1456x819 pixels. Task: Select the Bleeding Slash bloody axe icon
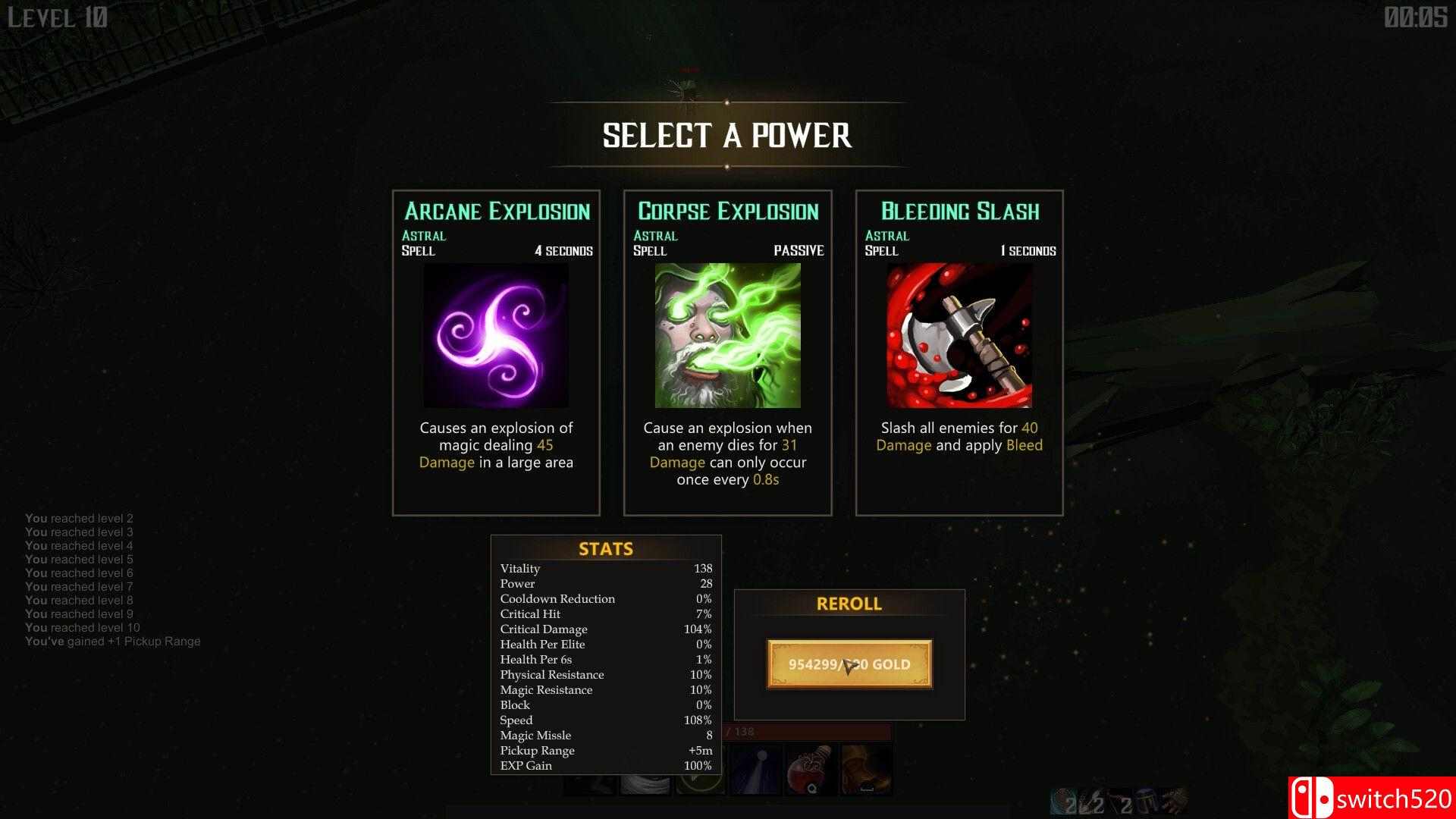coord(959,335)
